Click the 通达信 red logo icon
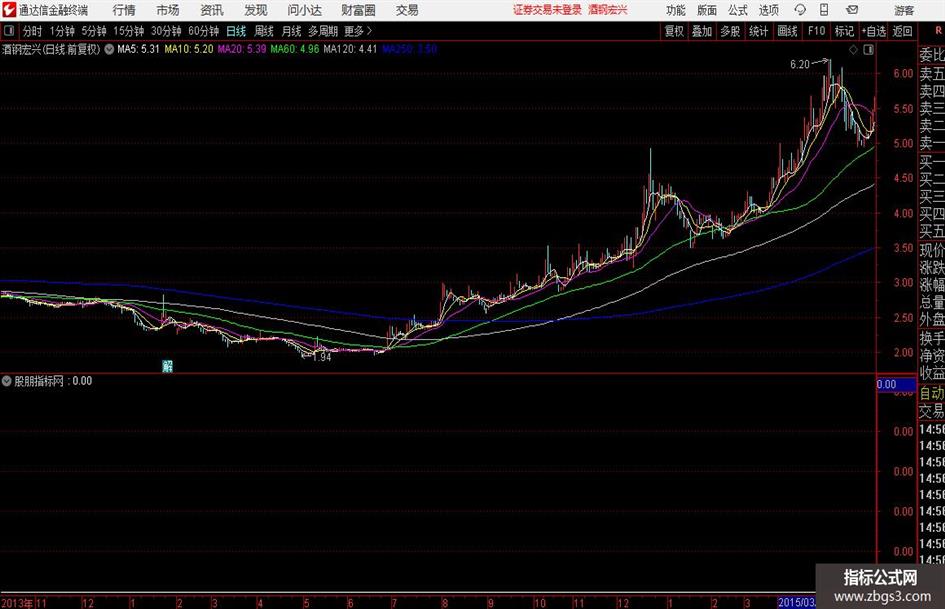This screenshot has height=609, width=945. pyautogui.click(x=9, y=10)
